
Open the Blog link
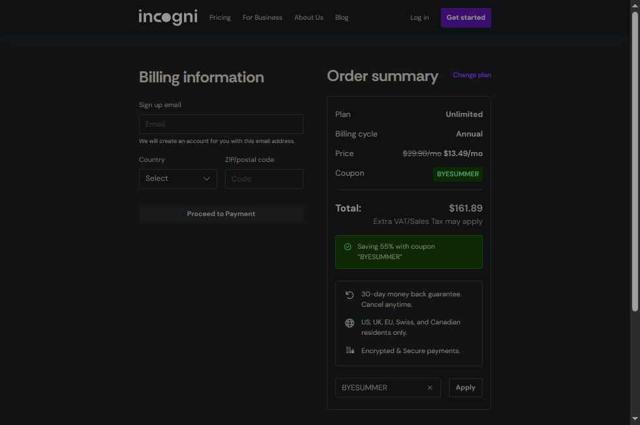342,18
